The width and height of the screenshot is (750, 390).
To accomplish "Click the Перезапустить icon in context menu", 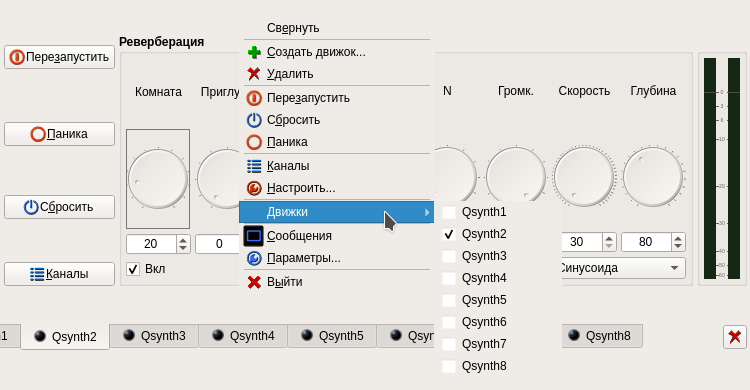I will click(x=254, y=98).
